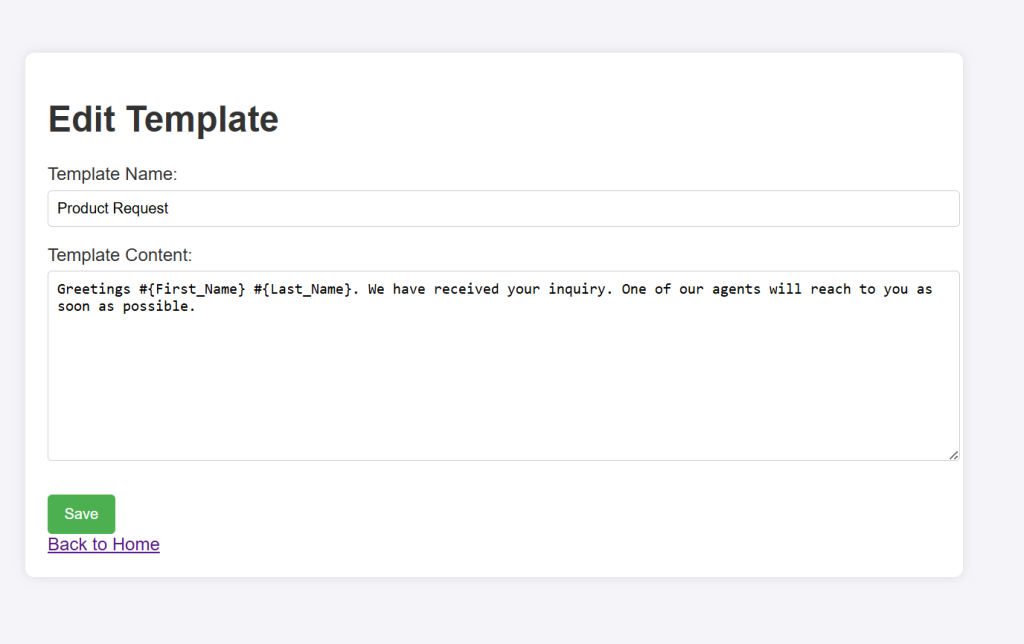Click the "Template Content:" label
This screenshot has height=644, width=1024.
(x=120, y=255)
